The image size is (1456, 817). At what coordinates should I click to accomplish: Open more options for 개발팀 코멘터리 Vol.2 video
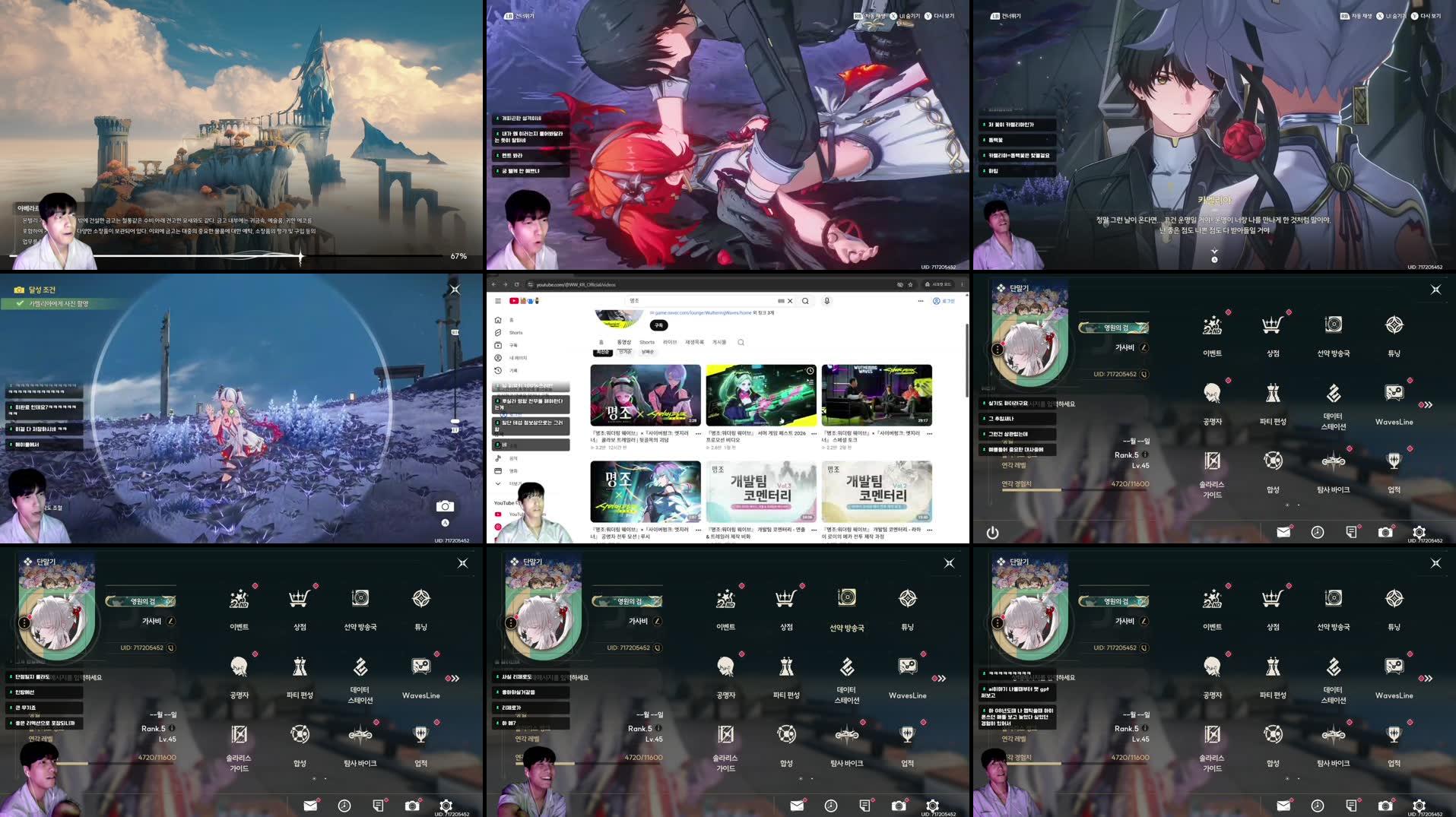click(929, 530)
